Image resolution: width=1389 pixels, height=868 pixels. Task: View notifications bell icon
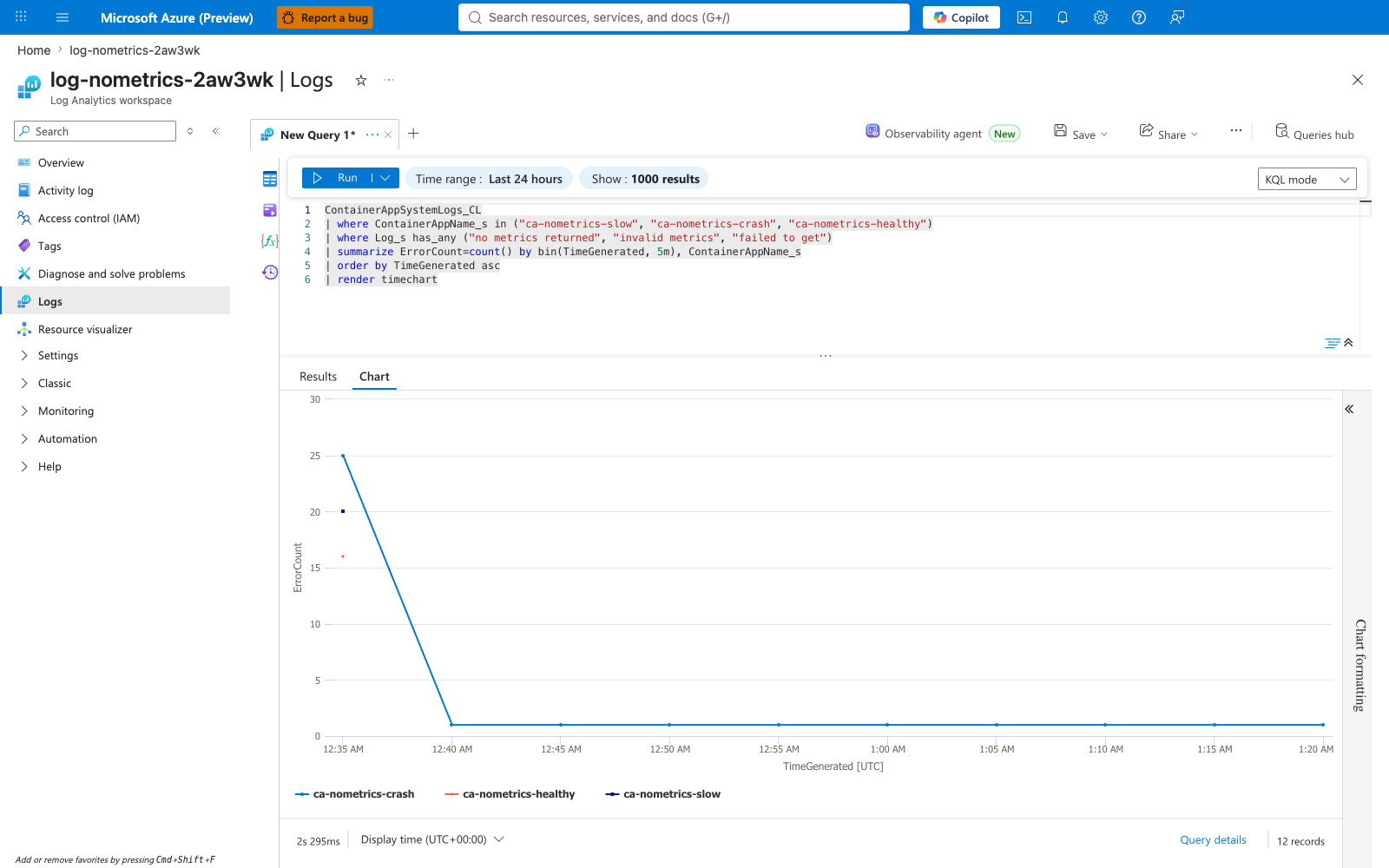pos(1063,17)
